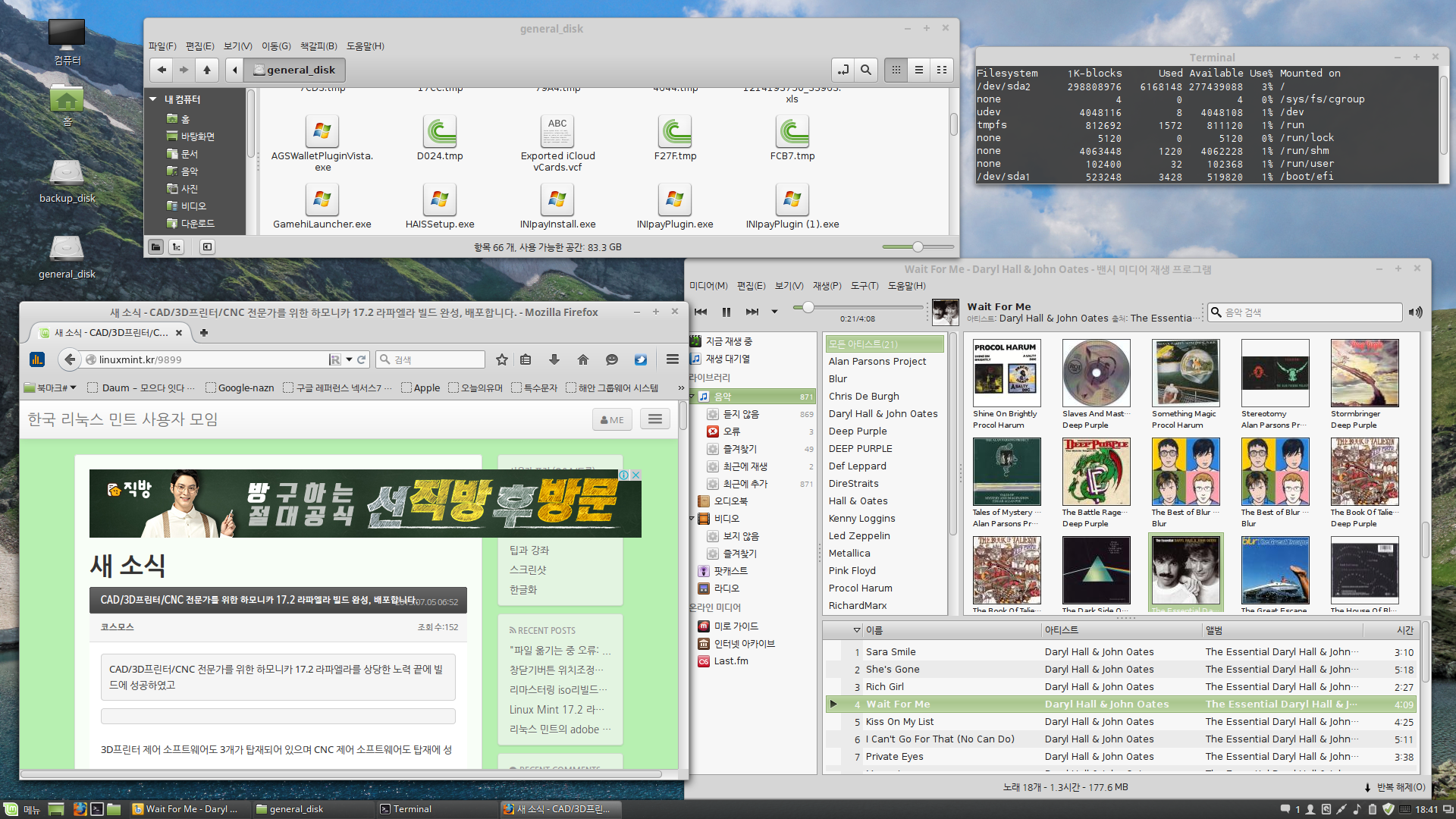
Task: Open the '다운로드' folder in file manager sidebar
Action: (x=197, y=224)
